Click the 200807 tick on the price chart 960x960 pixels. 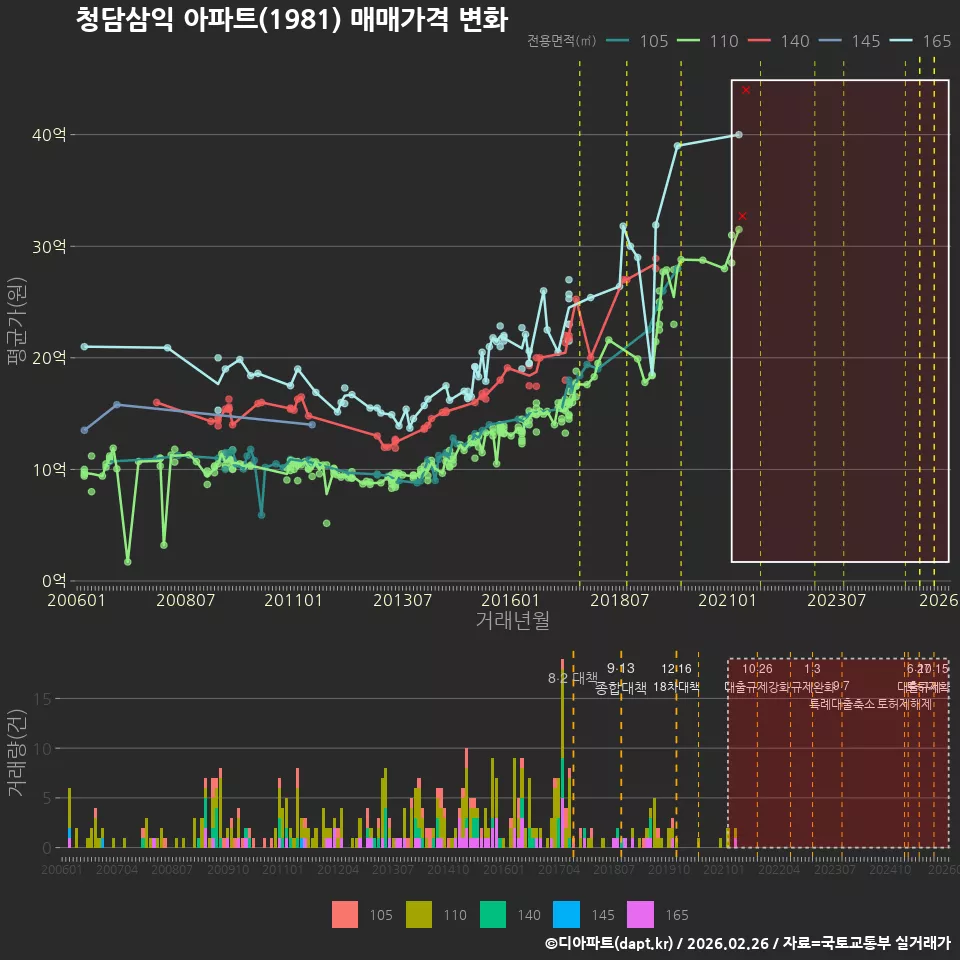[x=186, y=600]
